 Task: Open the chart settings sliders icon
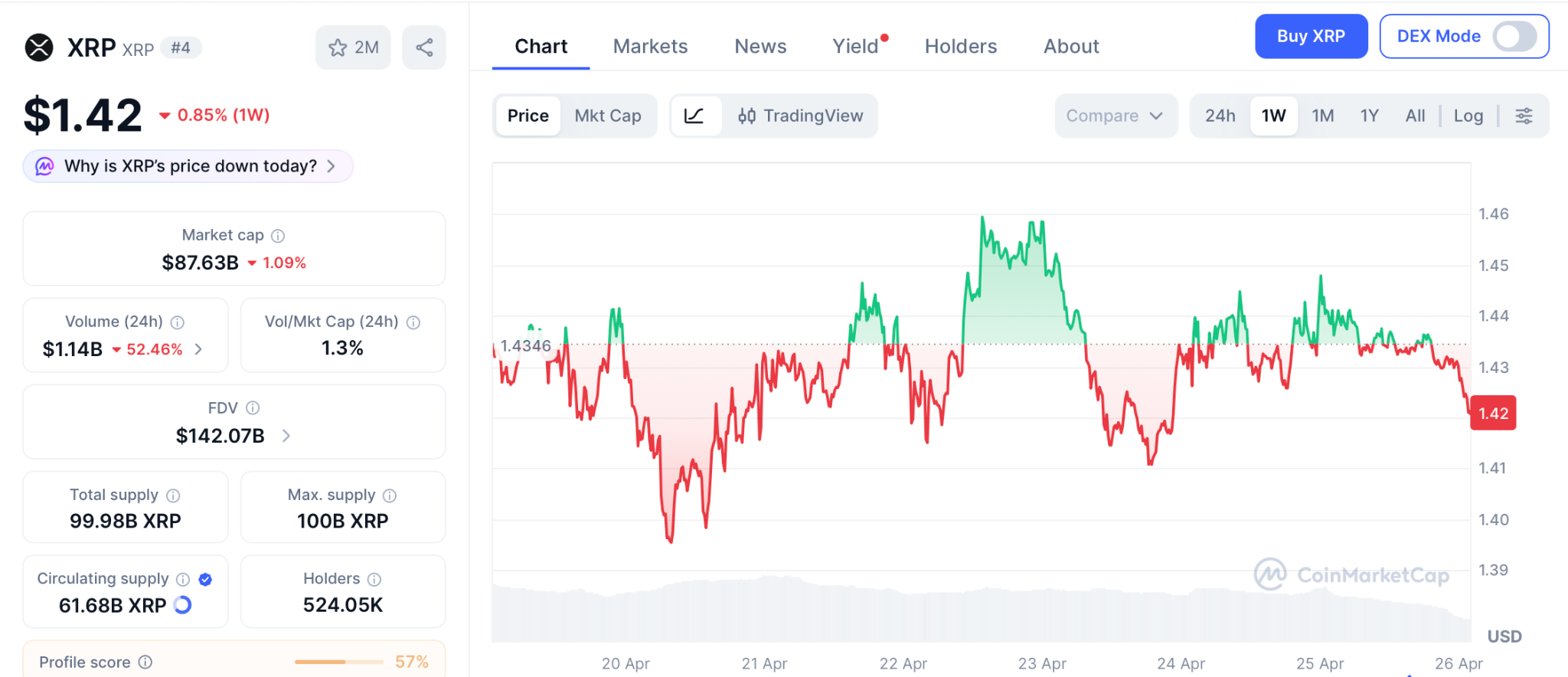click(1524, 116)
